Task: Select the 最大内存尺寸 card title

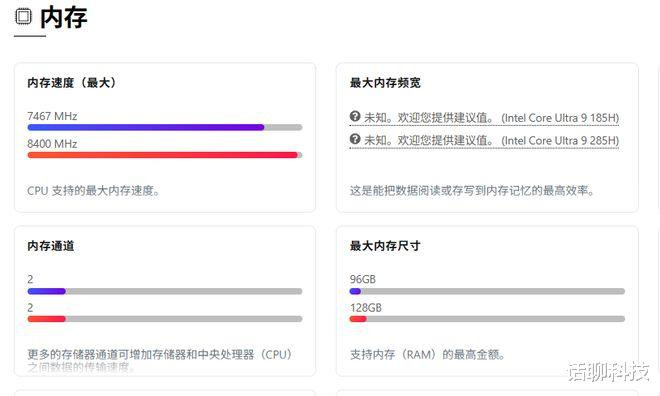Action: pos(385,246)
